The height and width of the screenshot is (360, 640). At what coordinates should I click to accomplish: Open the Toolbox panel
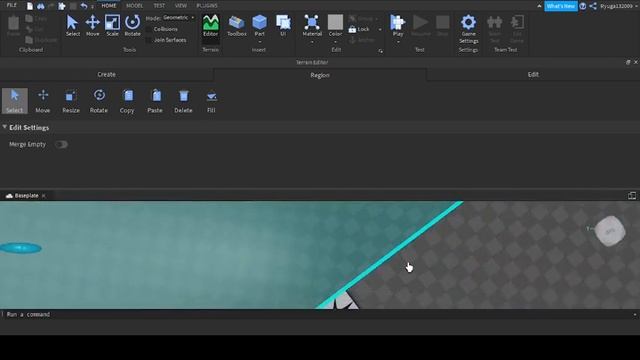tap(237, 26)
